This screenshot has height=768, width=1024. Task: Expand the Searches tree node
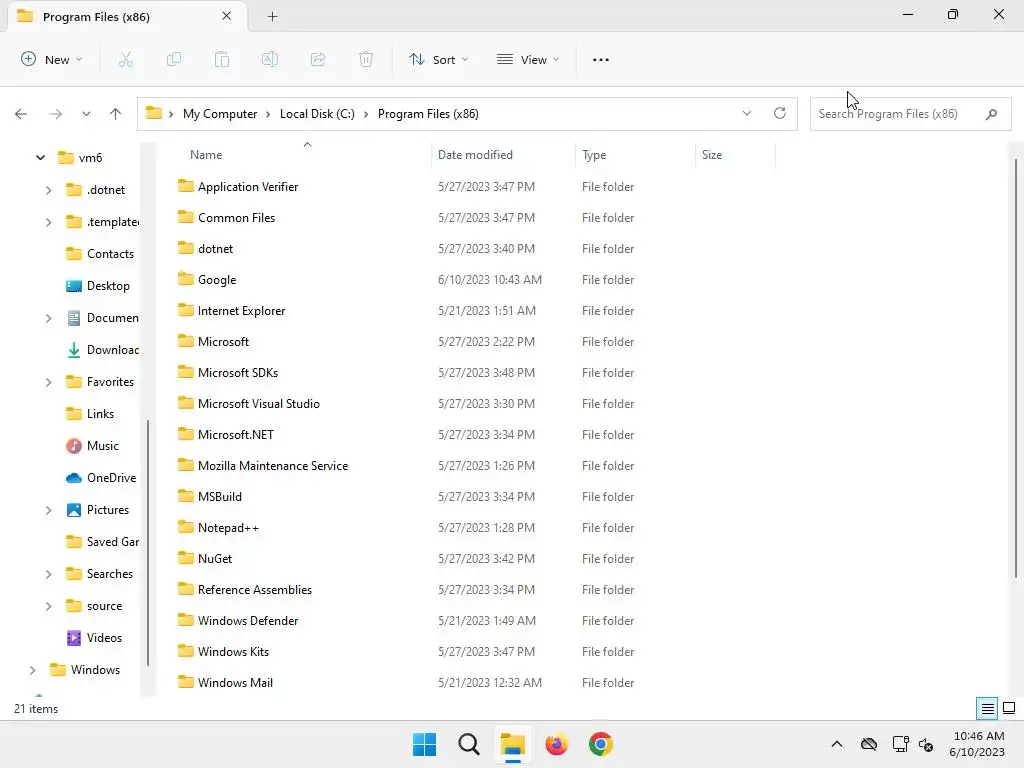point(48,574)
